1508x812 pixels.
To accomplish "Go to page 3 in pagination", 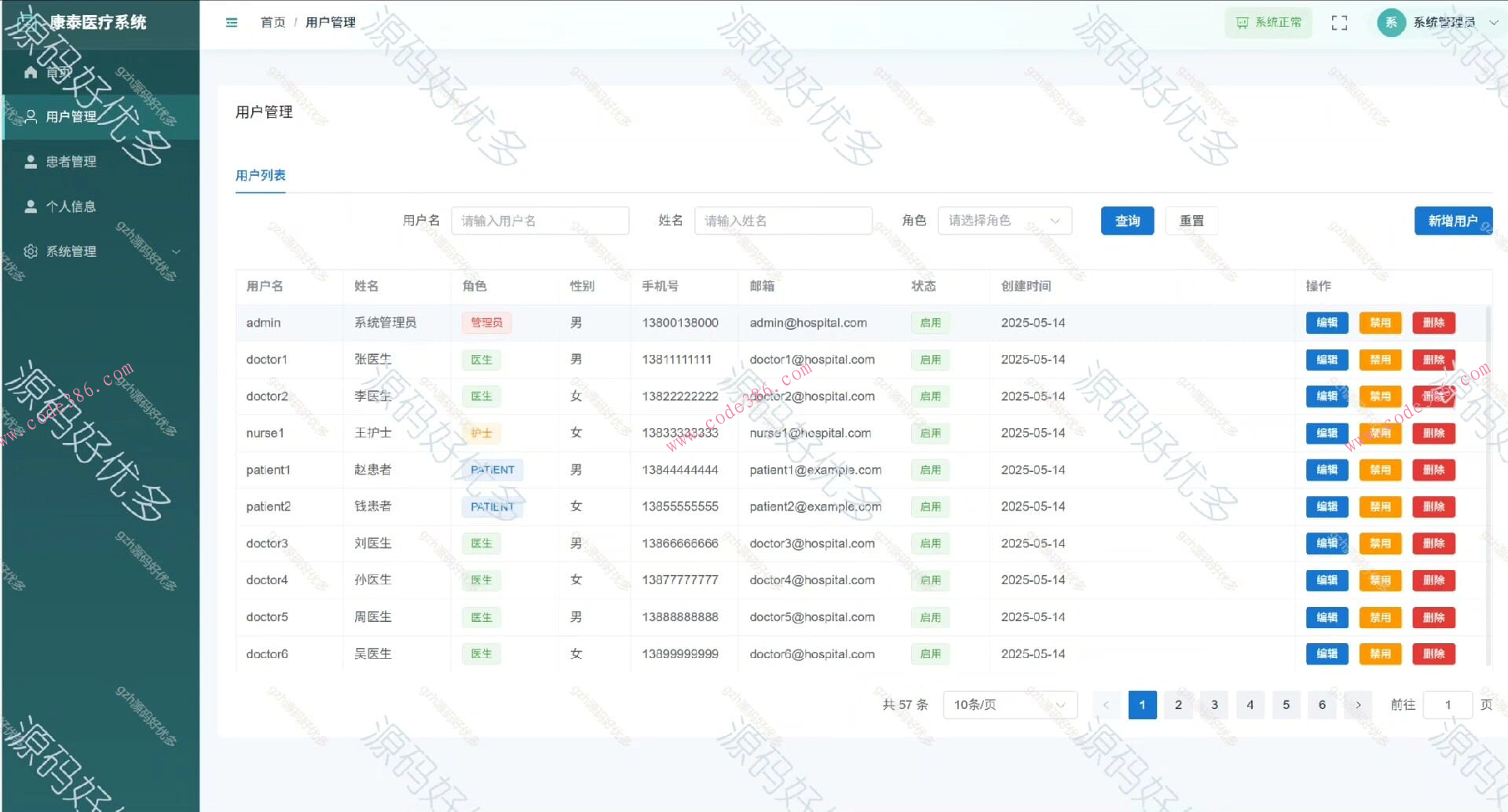I will (1214, 705).
